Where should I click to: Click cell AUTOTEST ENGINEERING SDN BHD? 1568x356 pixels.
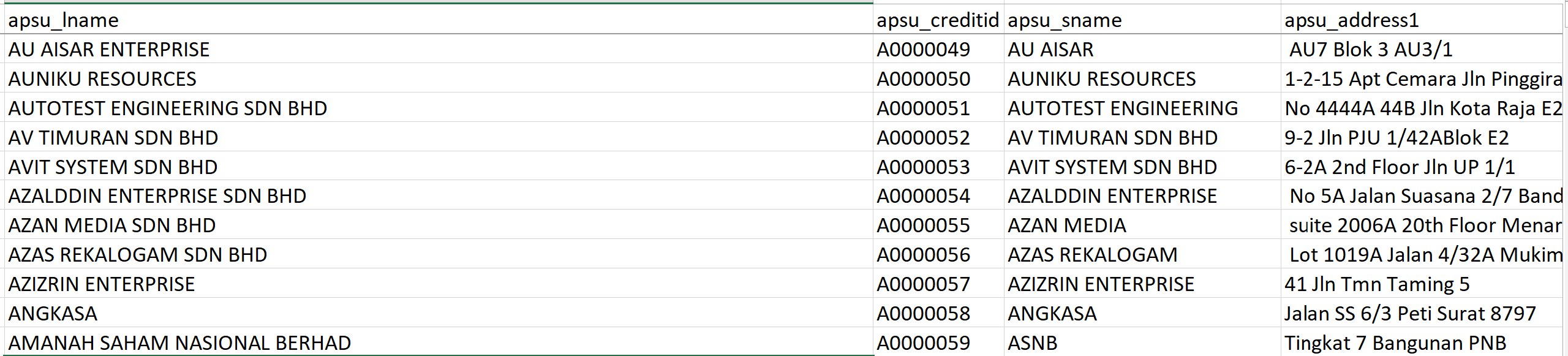pos(439,108)
